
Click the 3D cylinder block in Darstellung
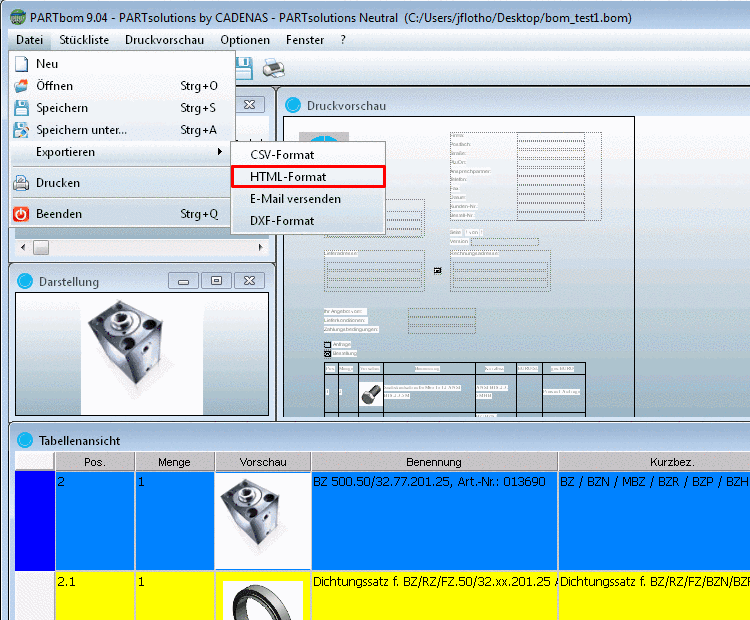(127, 341)
